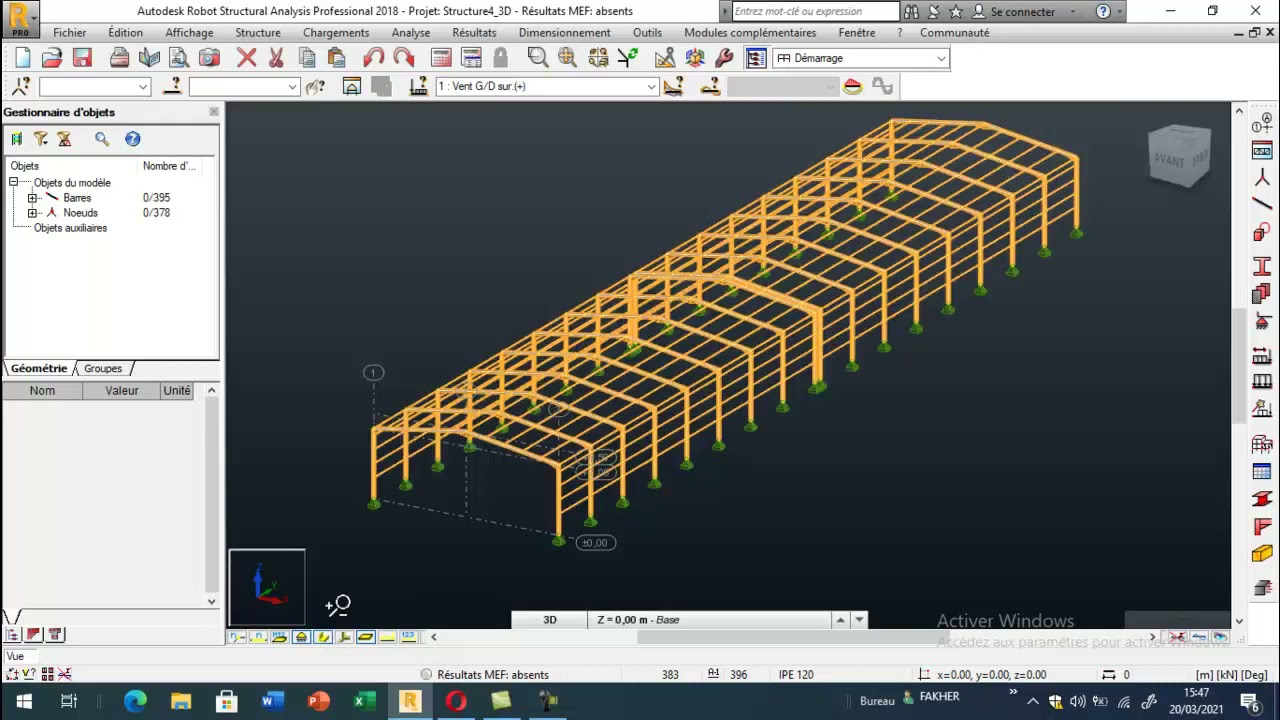The width and height of the screenshot is (1280, 720).
Task: Click the Paste clipboard icon
Action: (336, 58)
